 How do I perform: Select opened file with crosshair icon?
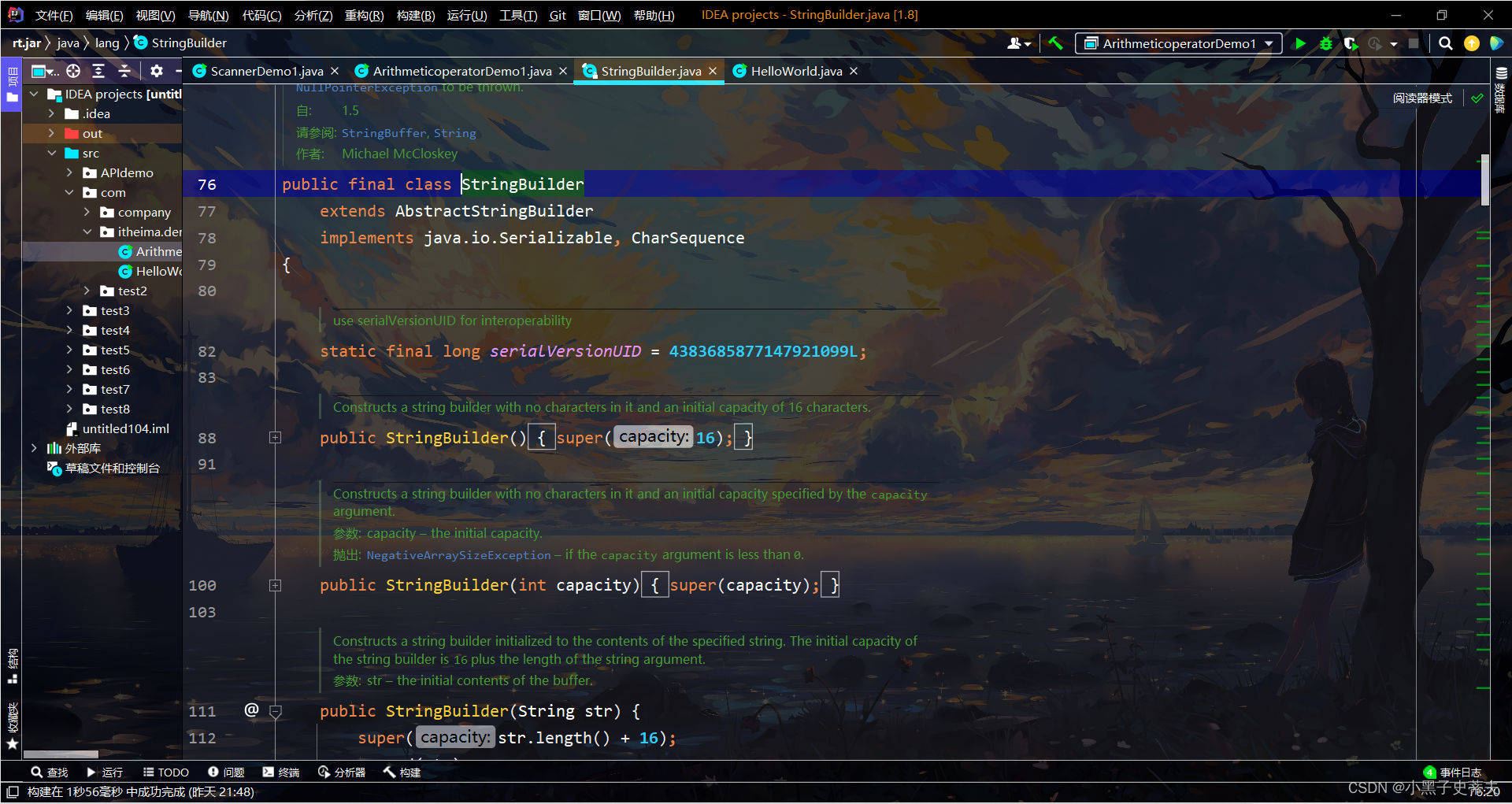[x=73, y=71]
